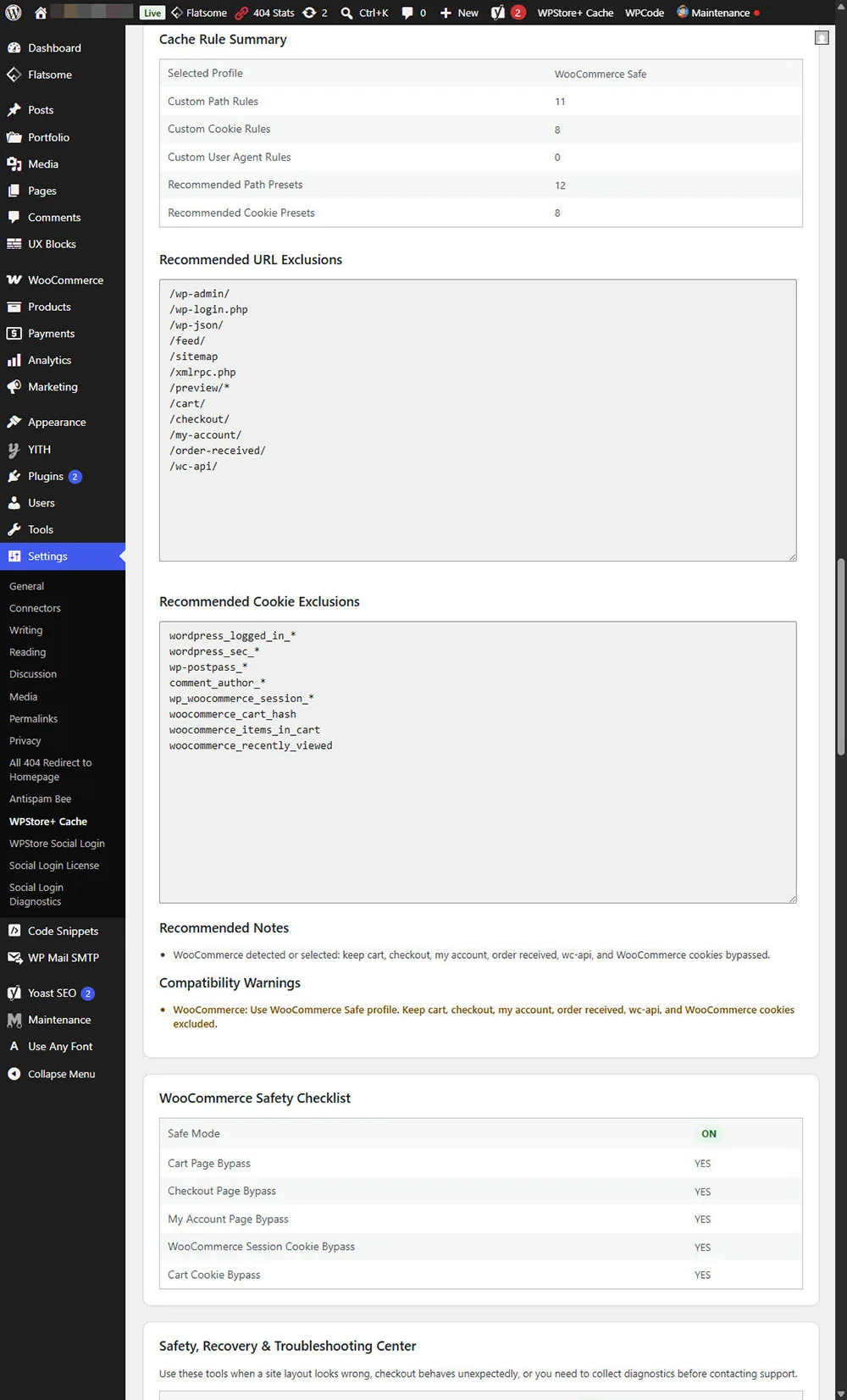Screen dimensions: 847x1400
Task: Open WPStore Social Login
Action: (57, 844)
